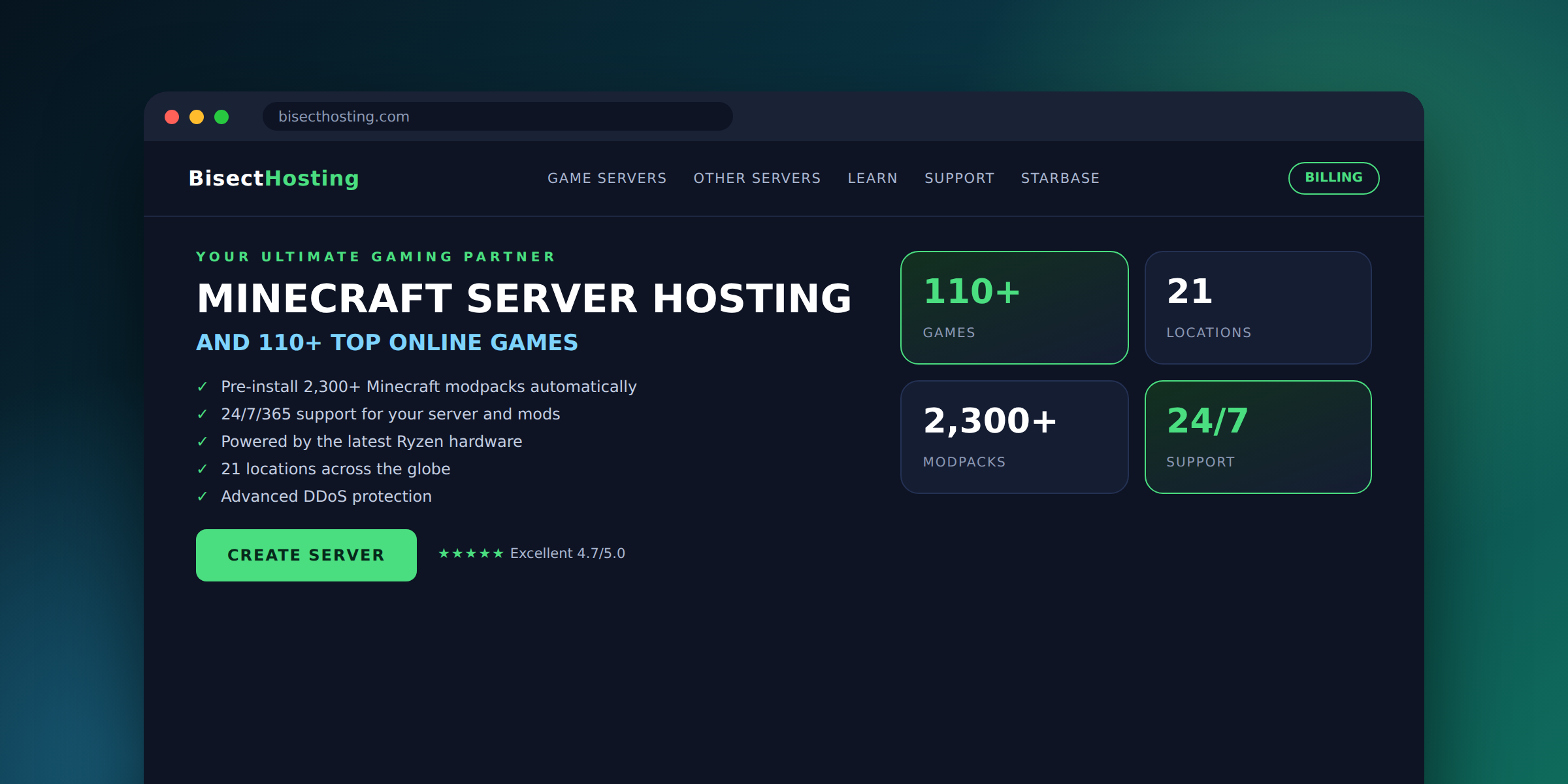This screenshot has height=784, width=1568.
Task: Click checkmark beside 24/7/365 support line
Action: pos(202,414)
